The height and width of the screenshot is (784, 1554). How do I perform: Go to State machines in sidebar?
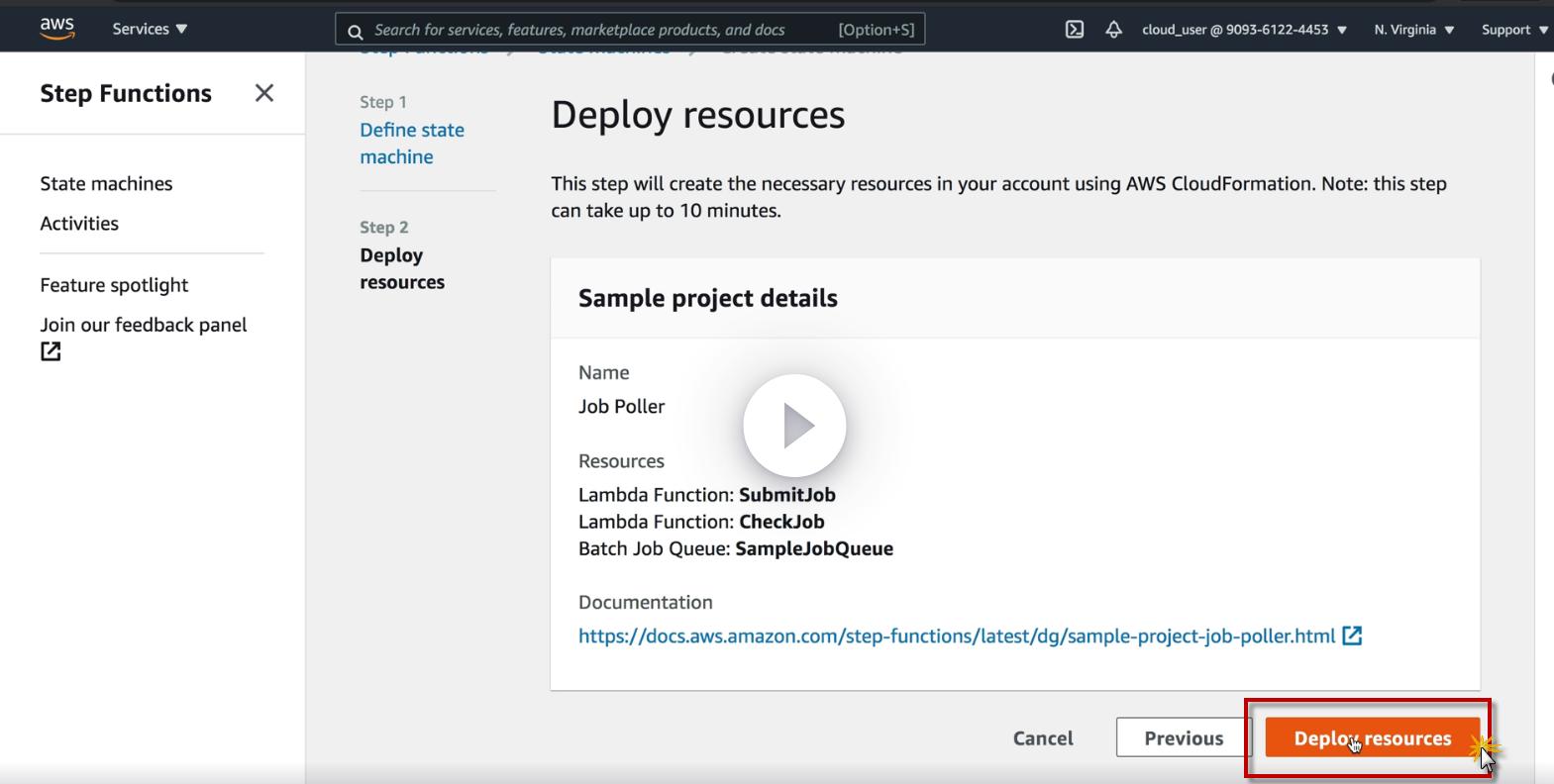pyautogui.click(x=106, y=184)
